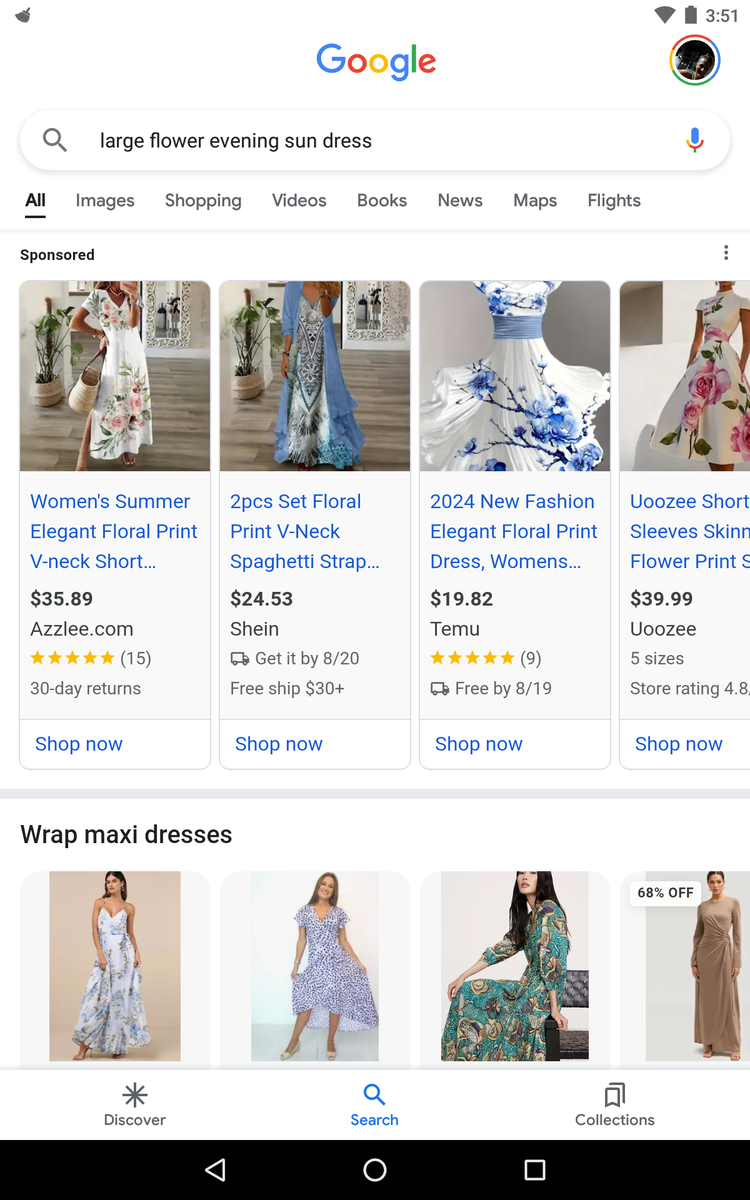Switch to the Images tab
The image size is (750, 1200).
(x=105, y=201)
